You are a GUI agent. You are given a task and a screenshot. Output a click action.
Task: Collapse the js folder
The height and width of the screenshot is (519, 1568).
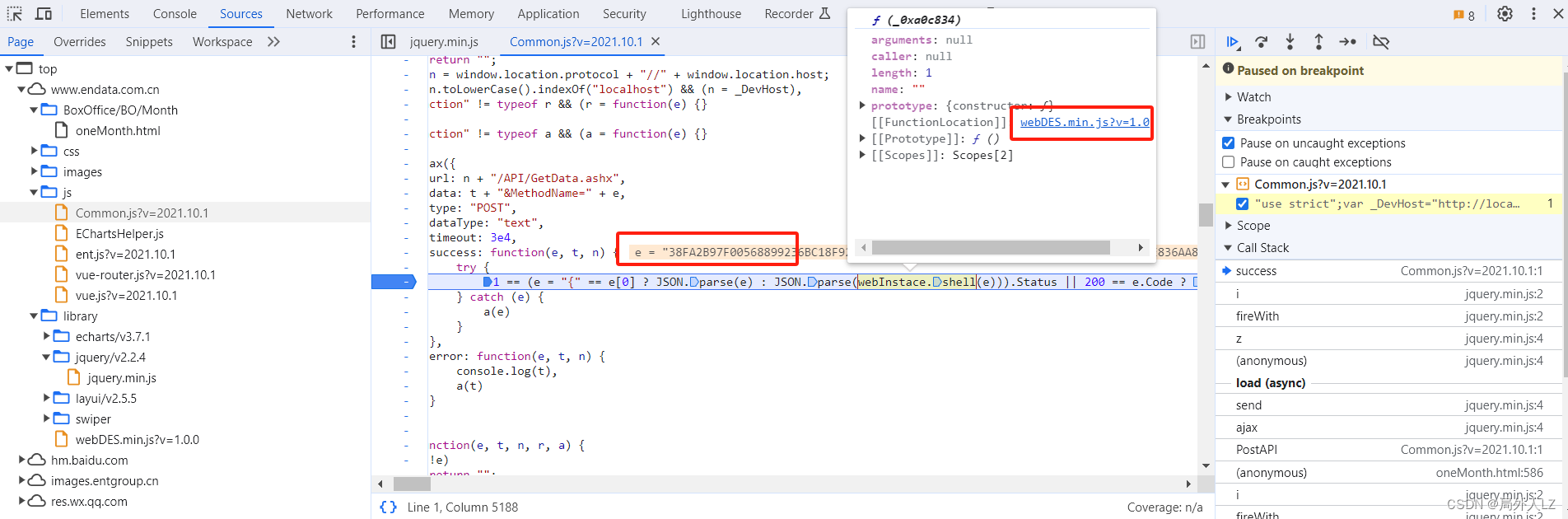pyautogui.click(x=34, y=192)
